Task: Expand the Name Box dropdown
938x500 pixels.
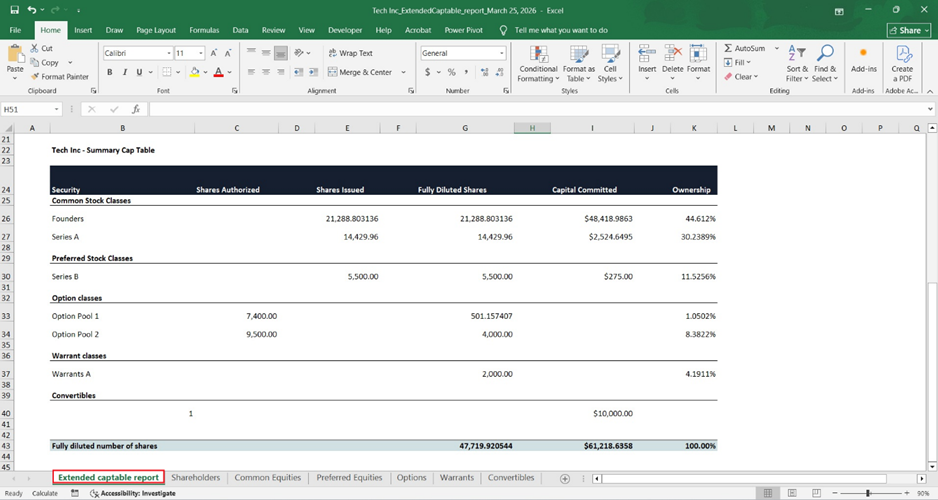Action: 56,109
